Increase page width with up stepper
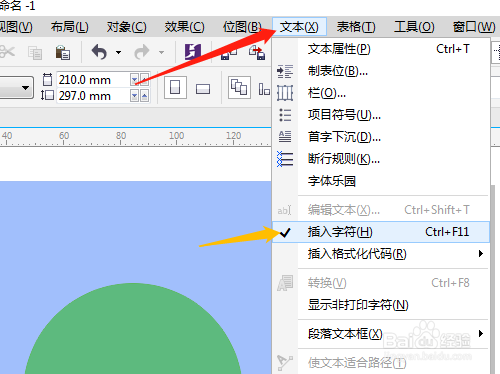The image size is (500, 374). 144,80
